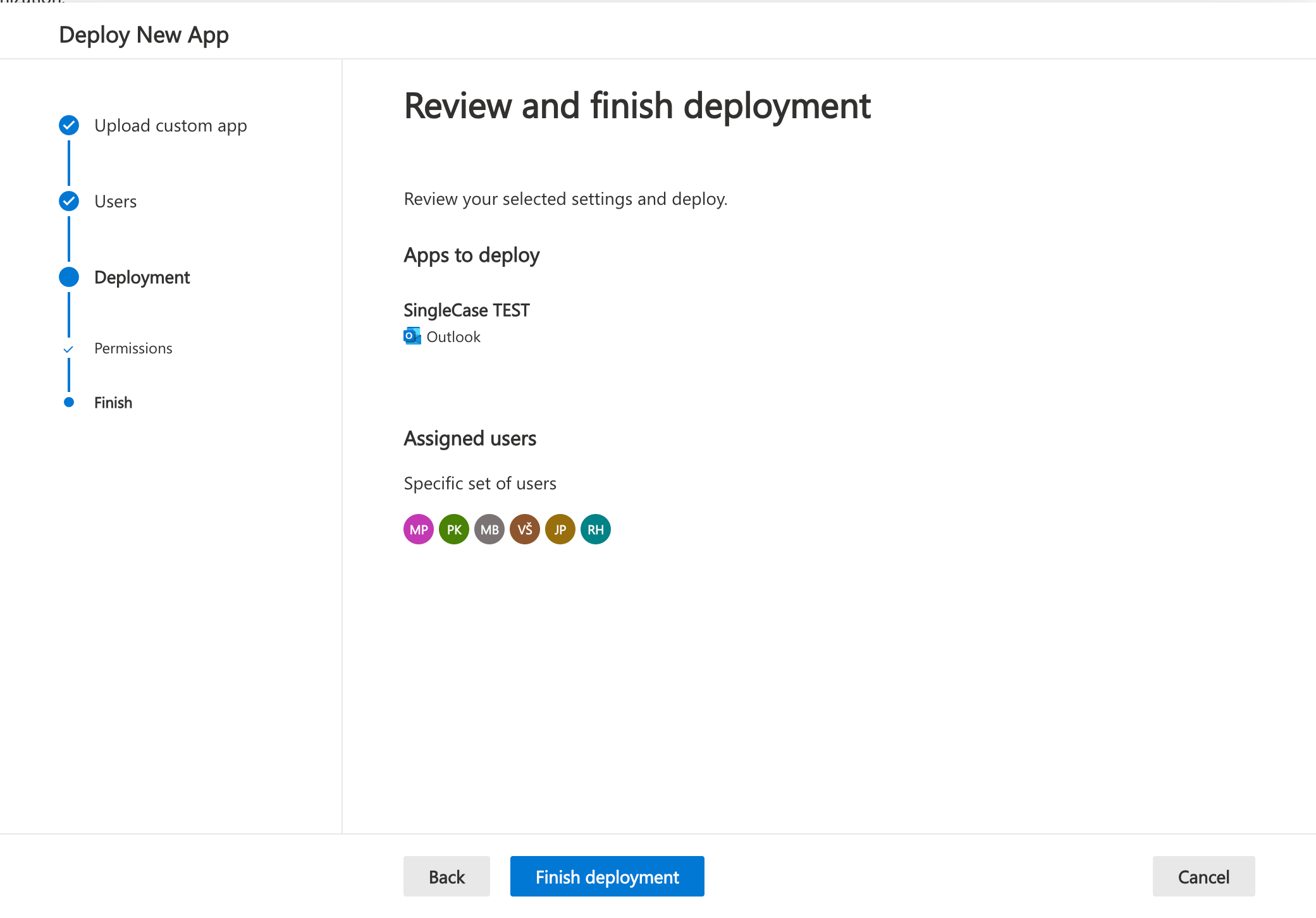1316x918 pixels.
Task: Cancel the app deployment
Action: click(x=1203, y=876)
